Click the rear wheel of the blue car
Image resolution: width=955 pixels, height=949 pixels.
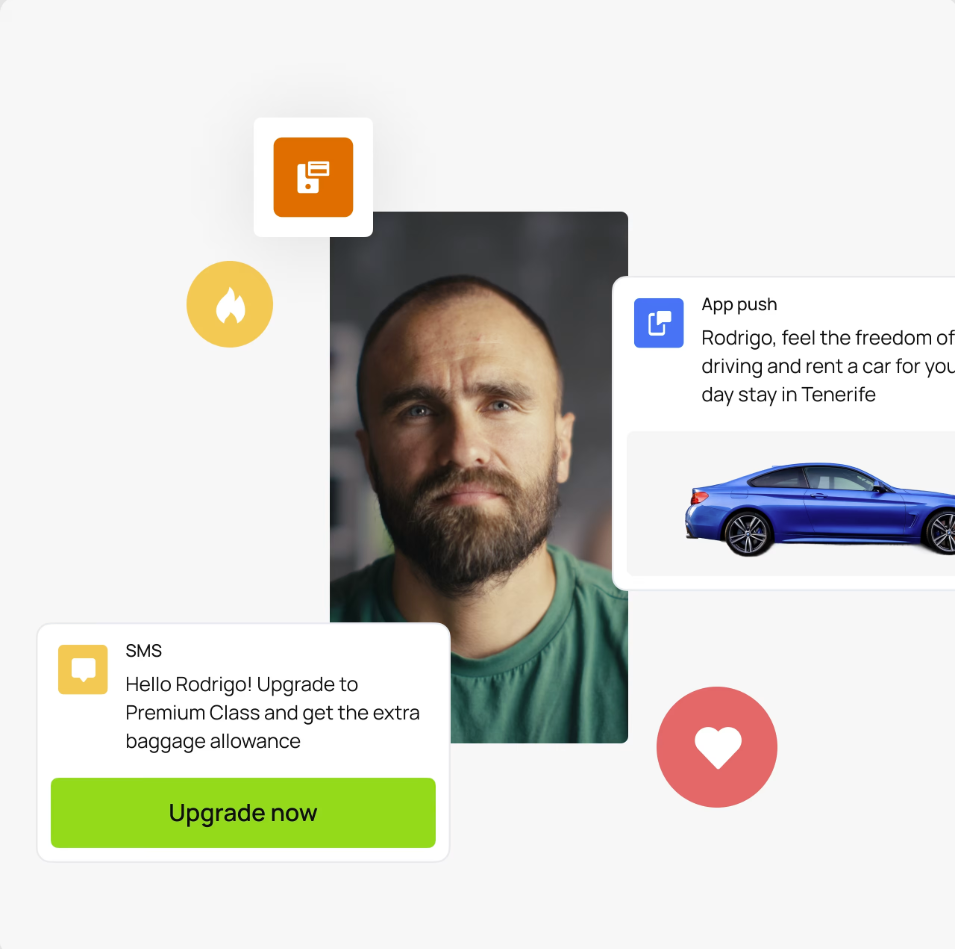pyautogui.click(x=748, y=534)
